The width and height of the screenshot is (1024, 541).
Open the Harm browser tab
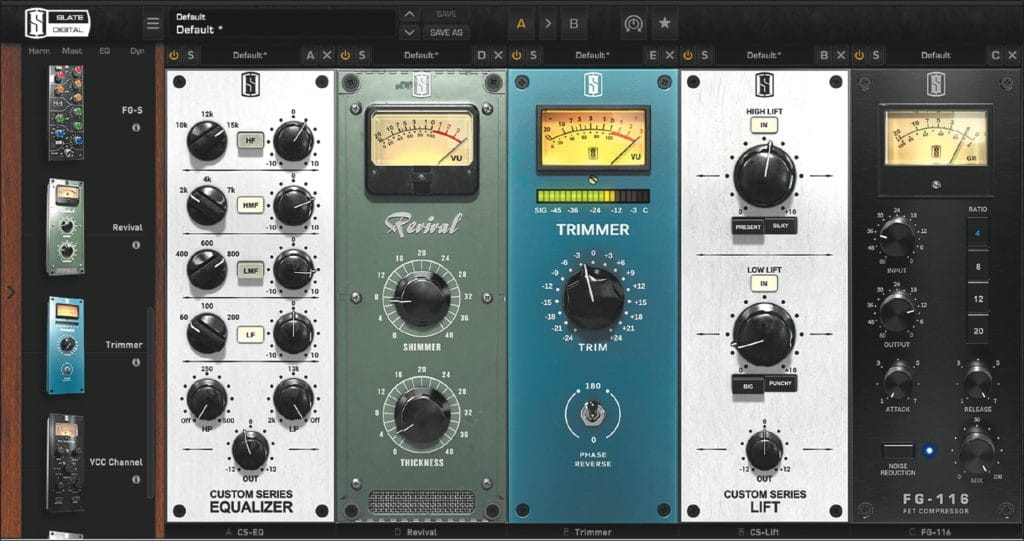39,51
